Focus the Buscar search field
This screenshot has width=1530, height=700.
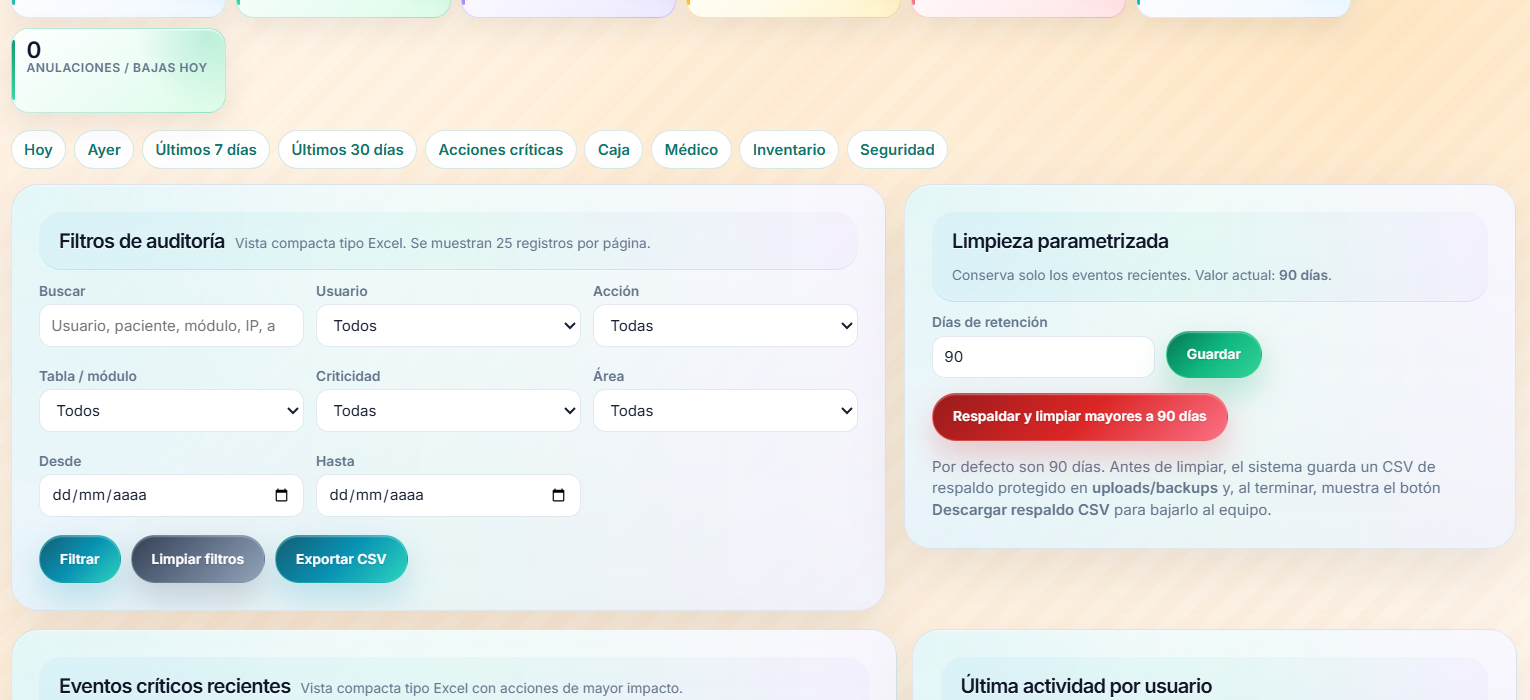[171, 326]
